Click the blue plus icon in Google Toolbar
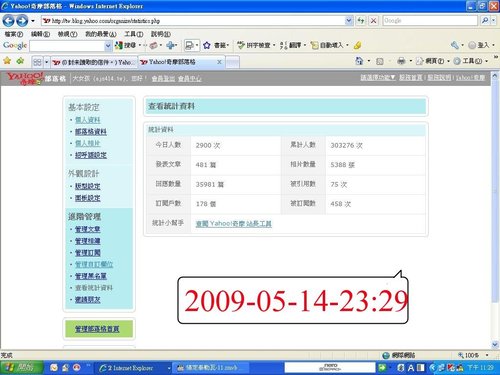Viewport: 500px width, 375px height. pos(171,45)
